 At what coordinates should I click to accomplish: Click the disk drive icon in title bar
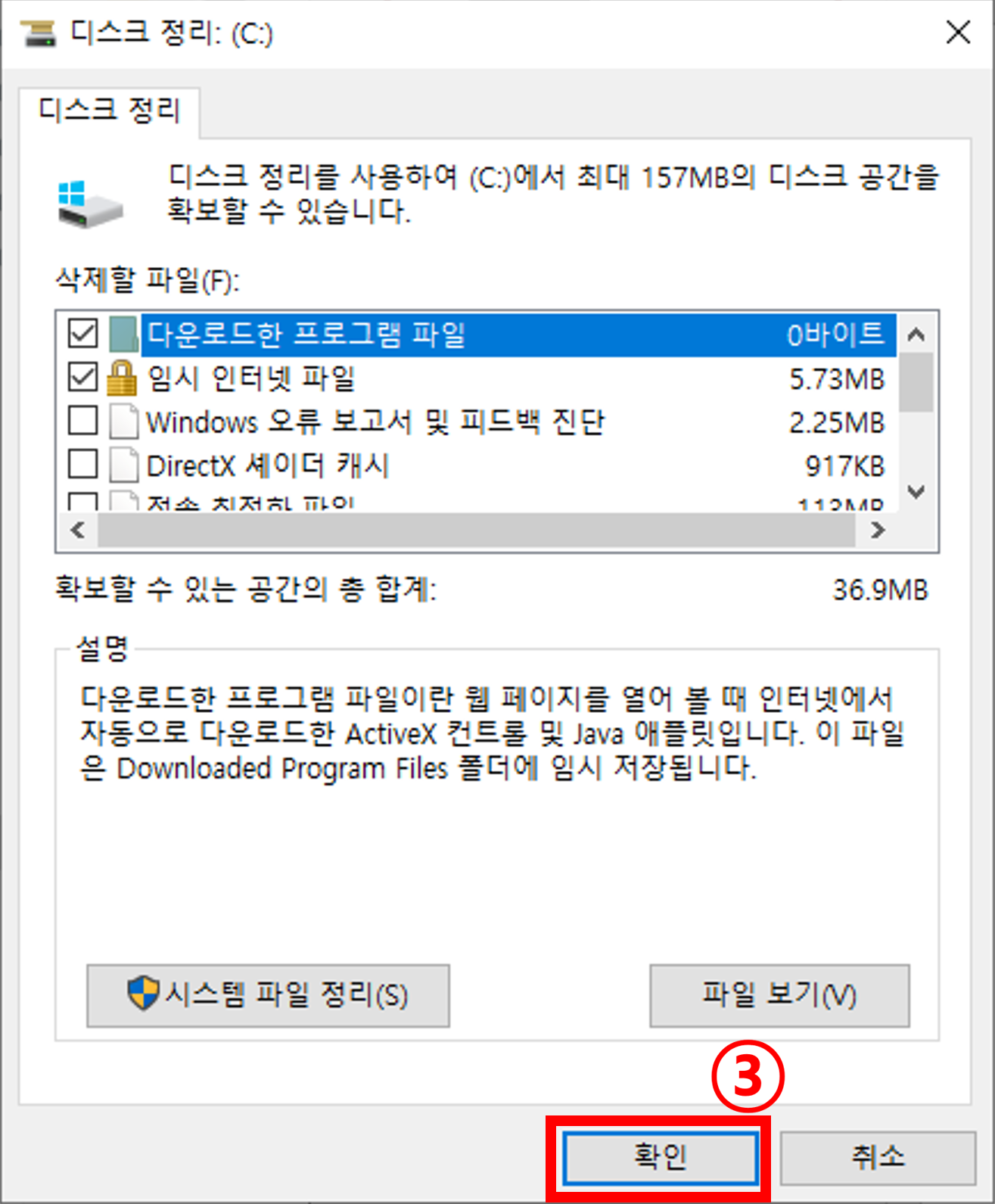pyautogui.click(x=39, y=33)
